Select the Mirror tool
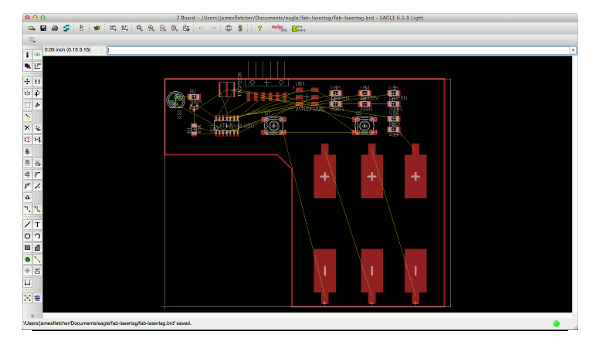The width and height of the screenshot is (600, 360). coord(27,93)
